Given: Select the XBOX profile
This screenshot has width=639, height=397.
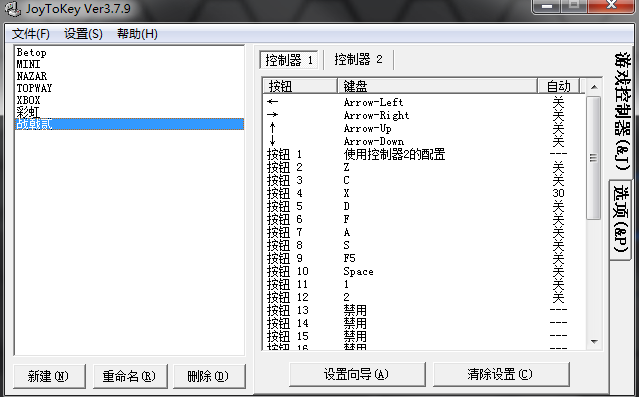Looking at the screenshot, I should 130,100.
